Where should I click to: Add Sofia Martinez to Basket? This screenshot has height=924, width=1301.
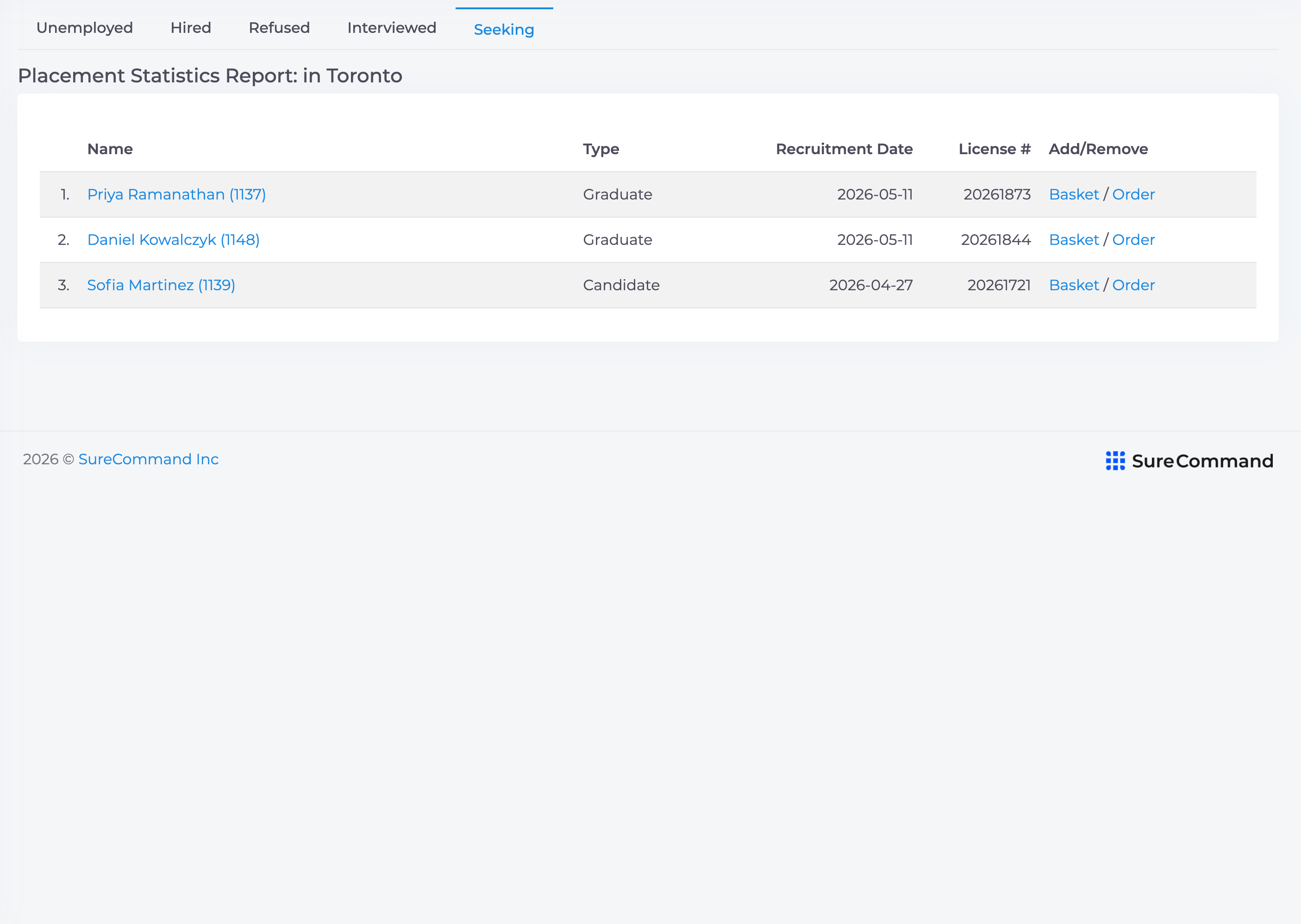point(1074,285)
